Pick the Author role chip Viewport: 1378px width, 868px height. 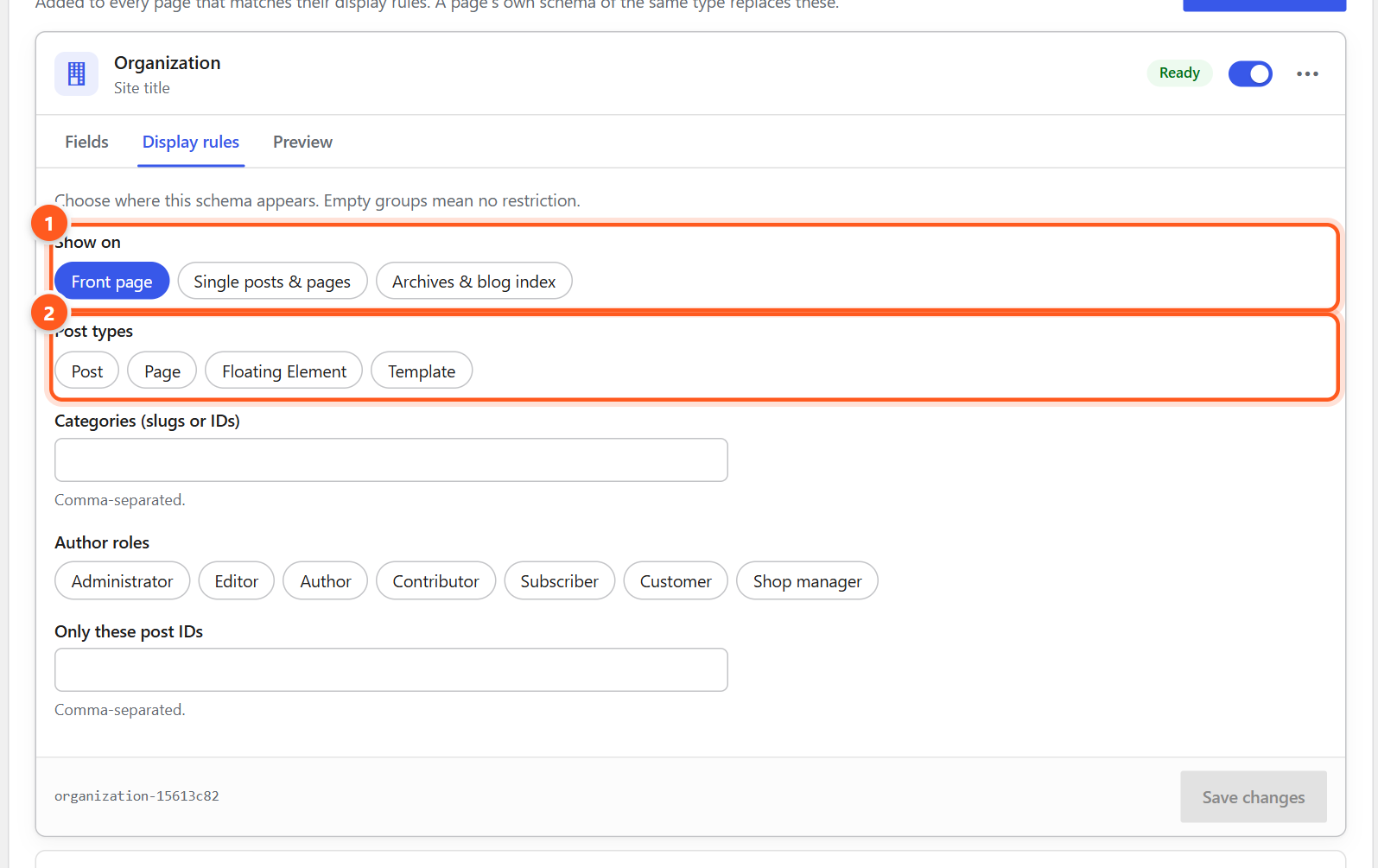point(326,581)
